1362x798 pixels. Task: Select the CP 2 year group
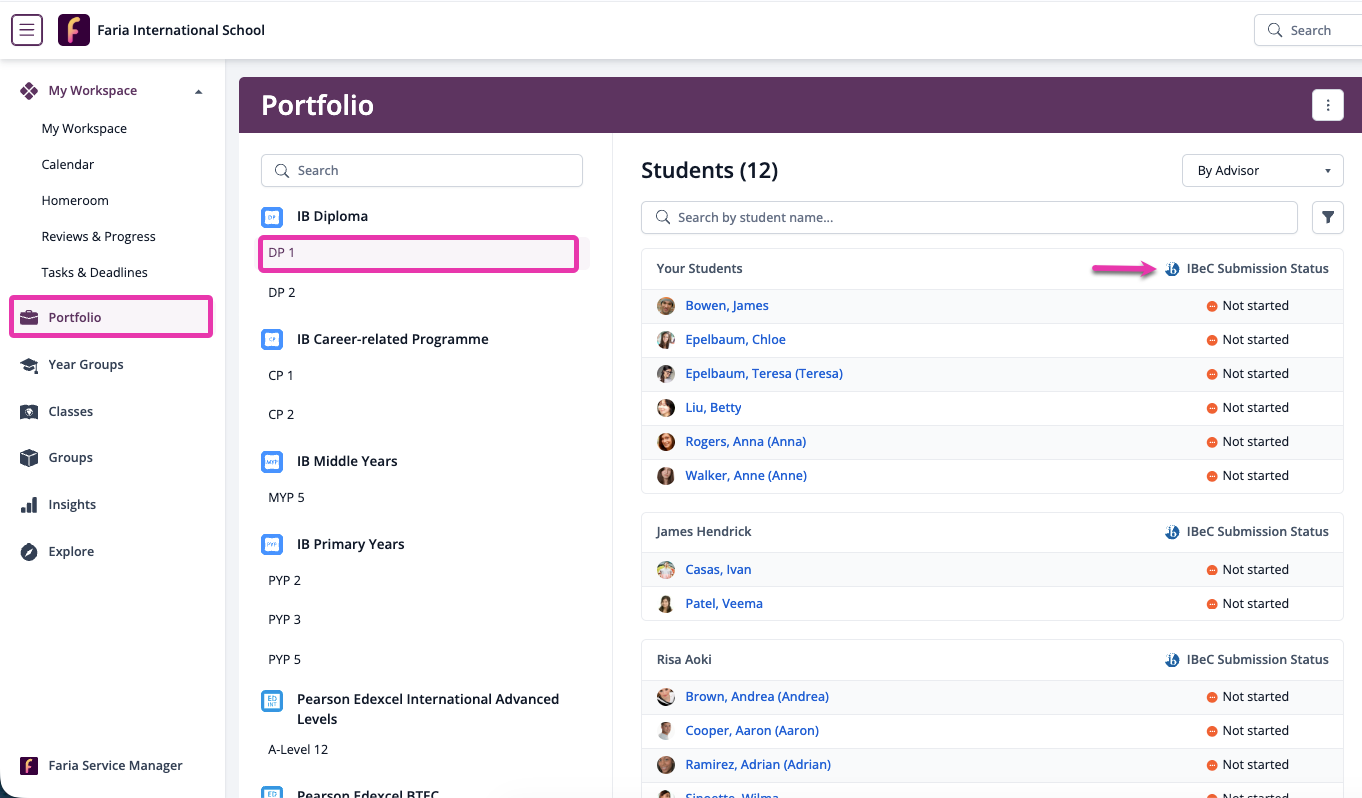click(x=281, y=415)
